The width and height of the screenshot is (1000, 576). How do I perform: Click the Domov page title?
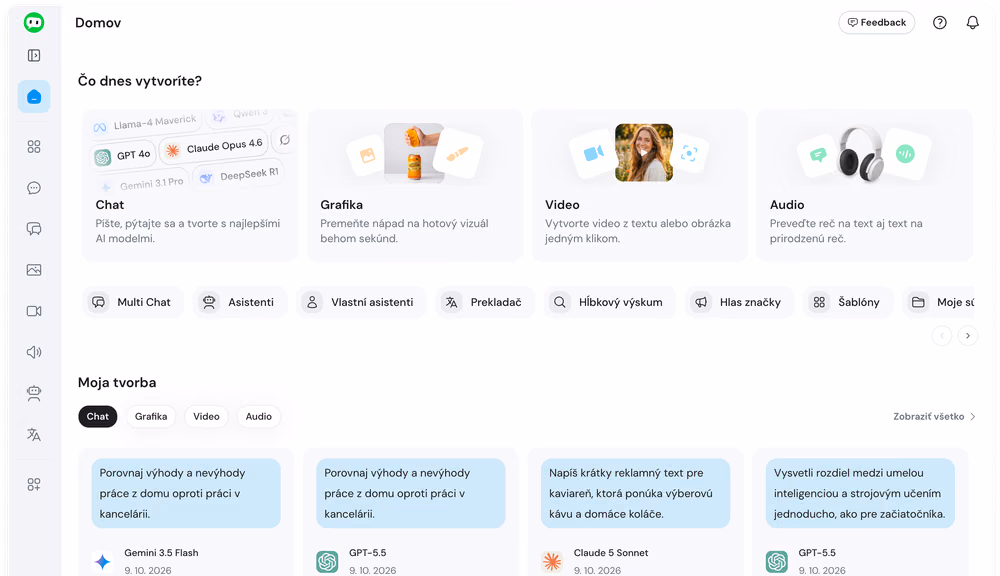pos(98,22)
